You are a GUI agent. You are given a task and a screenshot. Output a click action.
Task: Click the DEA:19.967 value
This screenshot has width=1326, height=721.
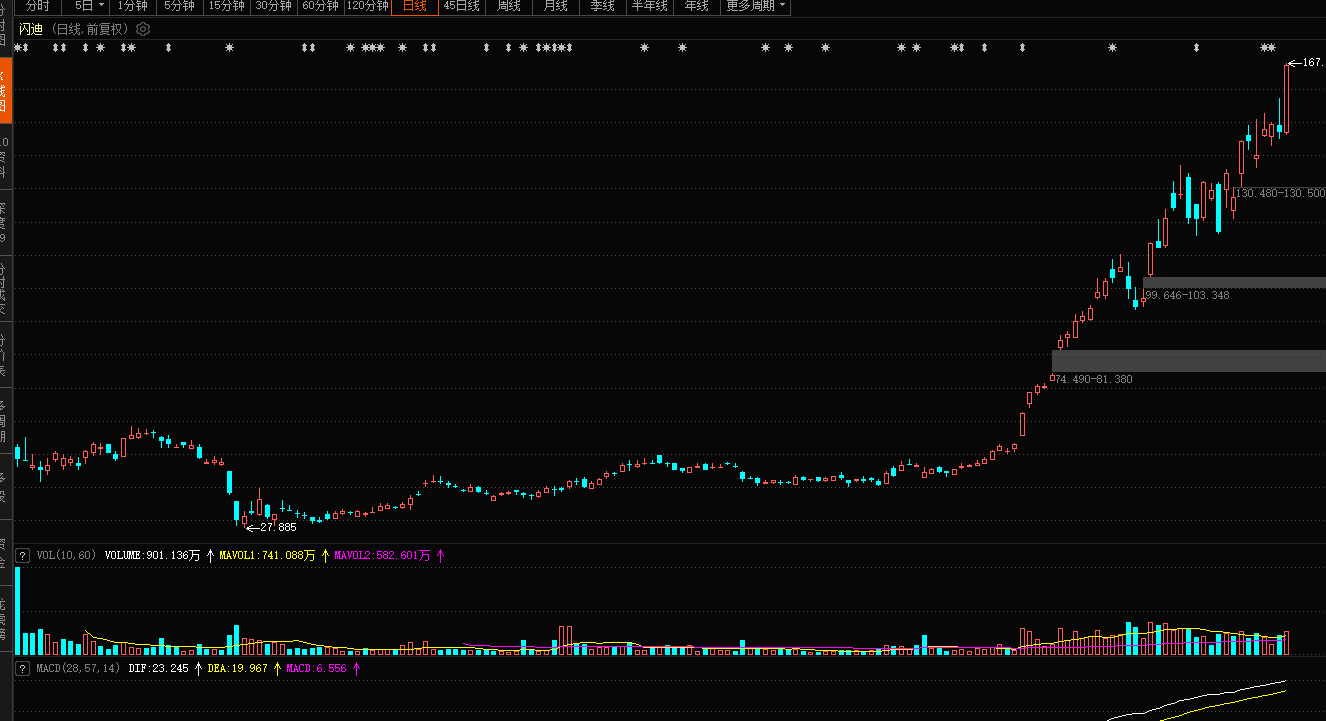click(x=237, y=667)
